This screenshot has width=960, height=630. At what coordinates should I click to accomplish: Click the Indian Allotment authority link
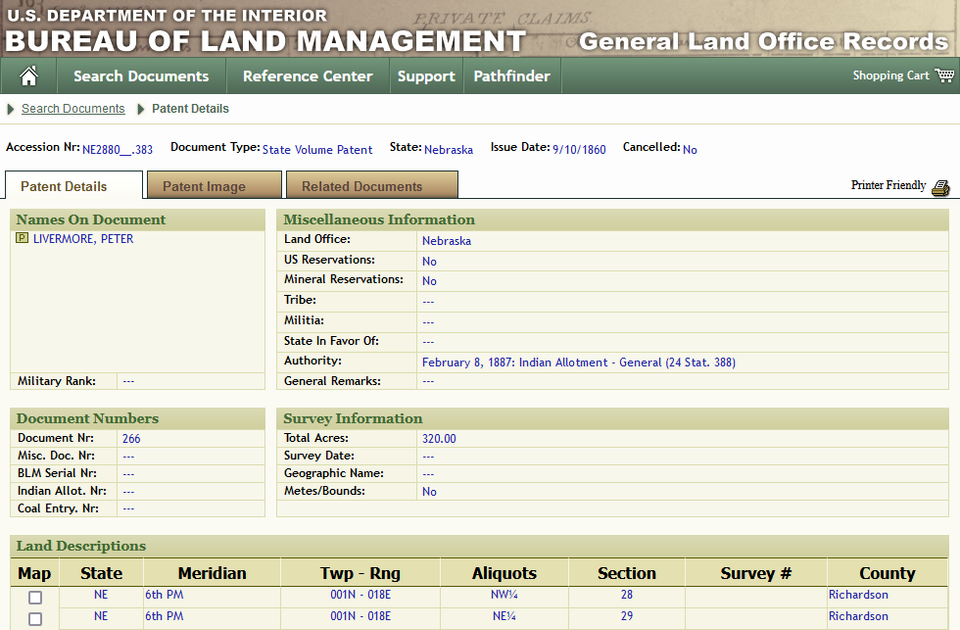579,362
